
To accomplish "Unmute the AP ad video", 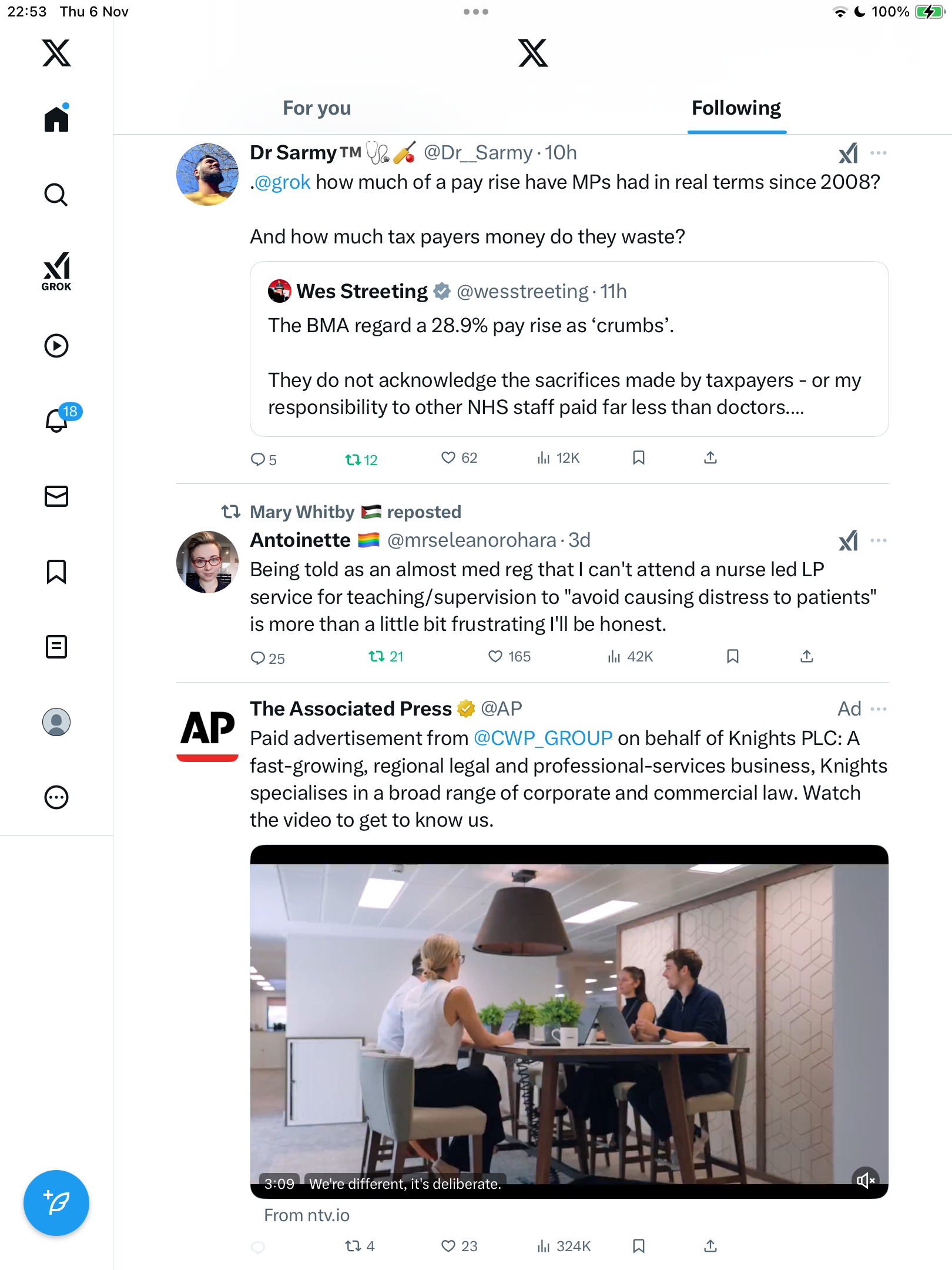I will pos(865,1179).
